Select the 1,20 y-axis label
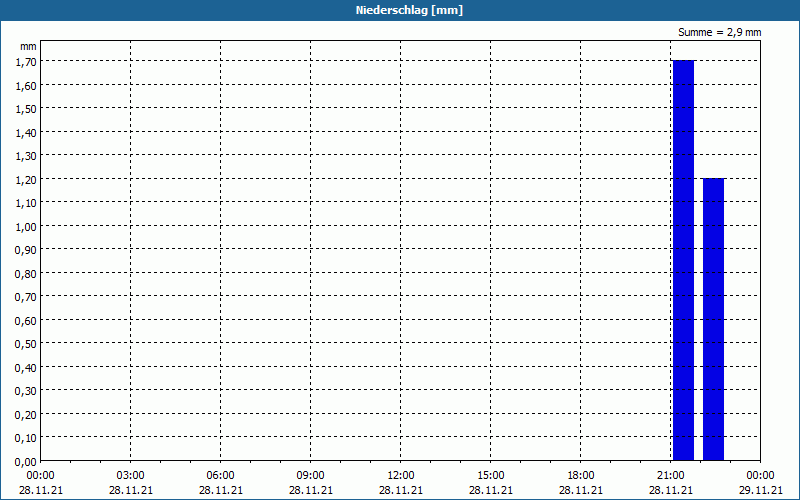This screenshot has height=500, width=800. click(26, 180)
